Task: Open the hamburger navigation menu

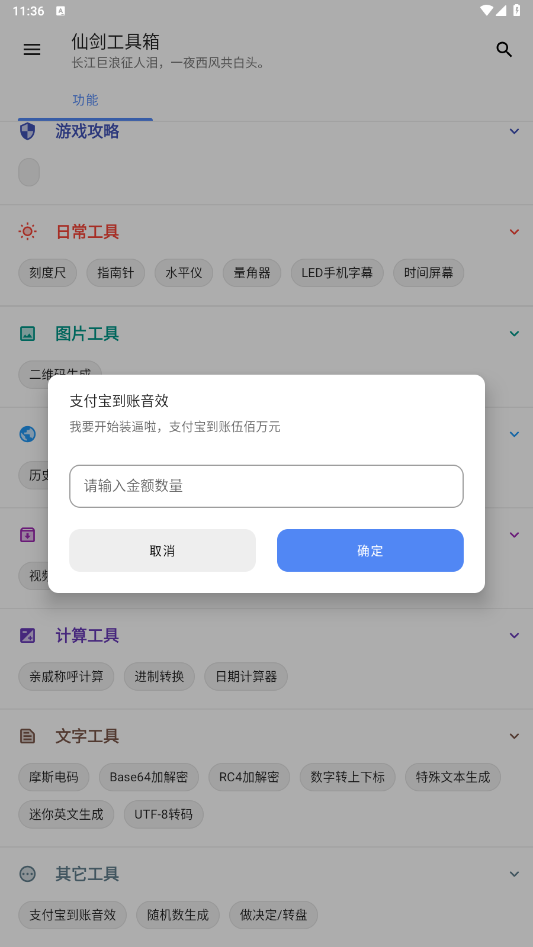Action: (32, 50)
